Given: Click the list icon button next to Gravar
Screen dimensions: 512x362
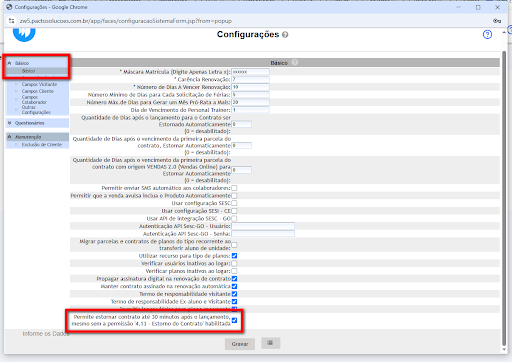Looking at the screenshot, I should tap(270, 343).
